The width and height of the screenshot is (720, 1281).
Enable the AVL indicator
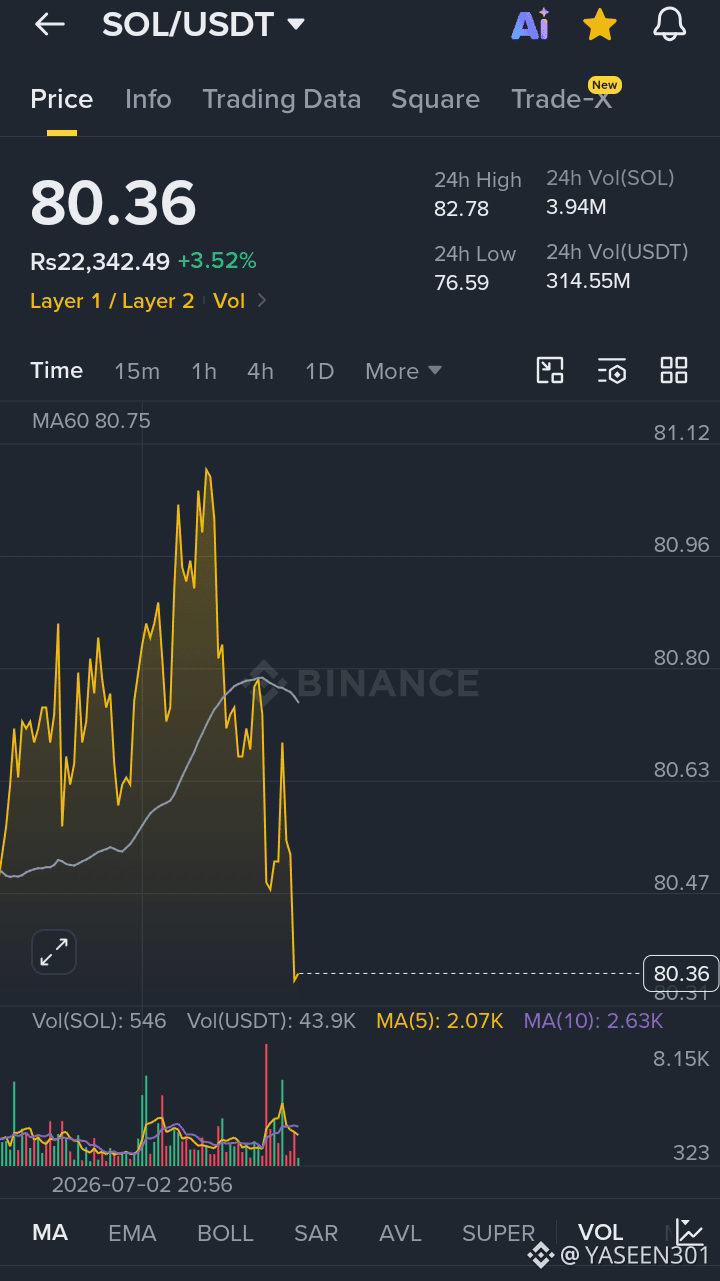(x=400, y=1233)
